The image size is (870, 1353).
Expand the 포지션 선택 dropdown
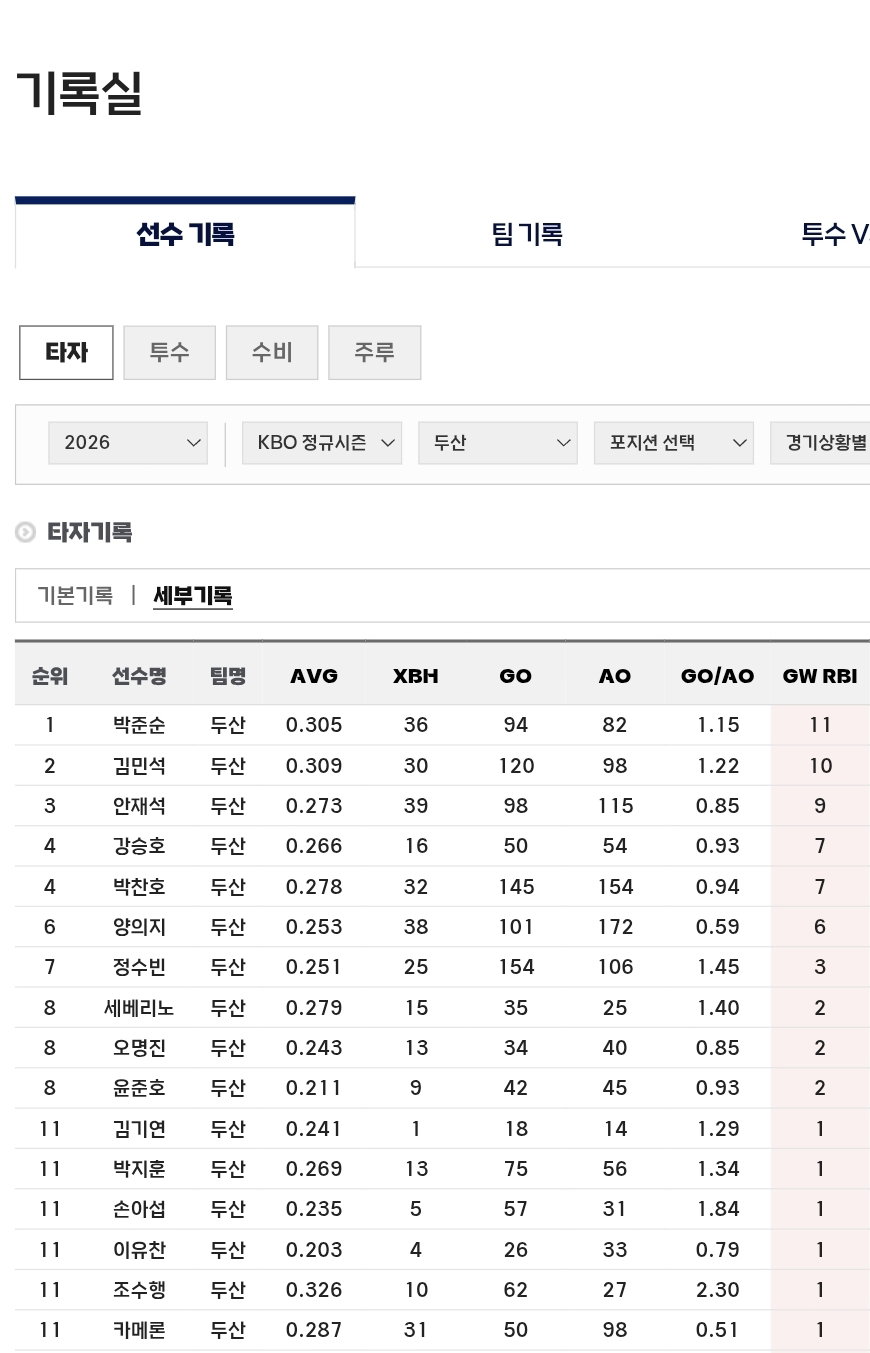674,443
